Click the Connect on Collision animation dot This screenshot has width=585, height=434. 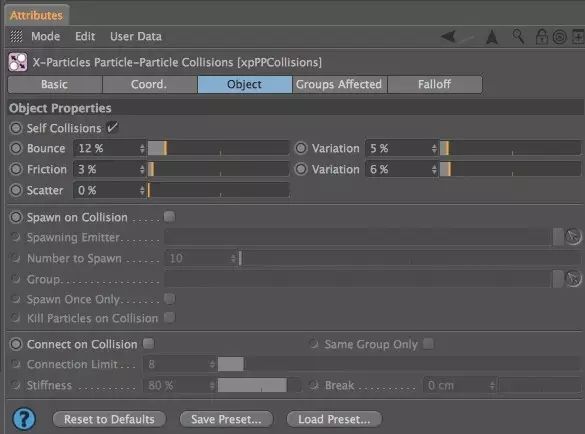(16, 344)
